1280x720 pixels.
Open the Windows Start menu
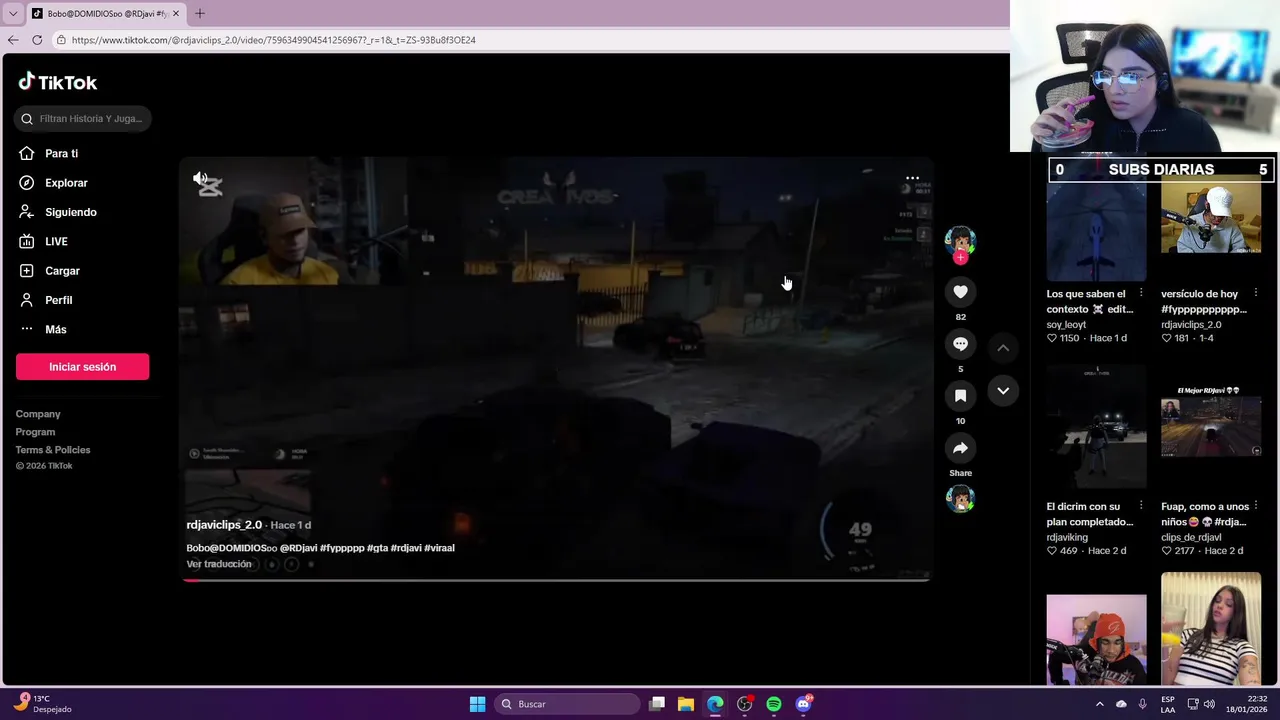pyautogui.click(x=477, y=704)
